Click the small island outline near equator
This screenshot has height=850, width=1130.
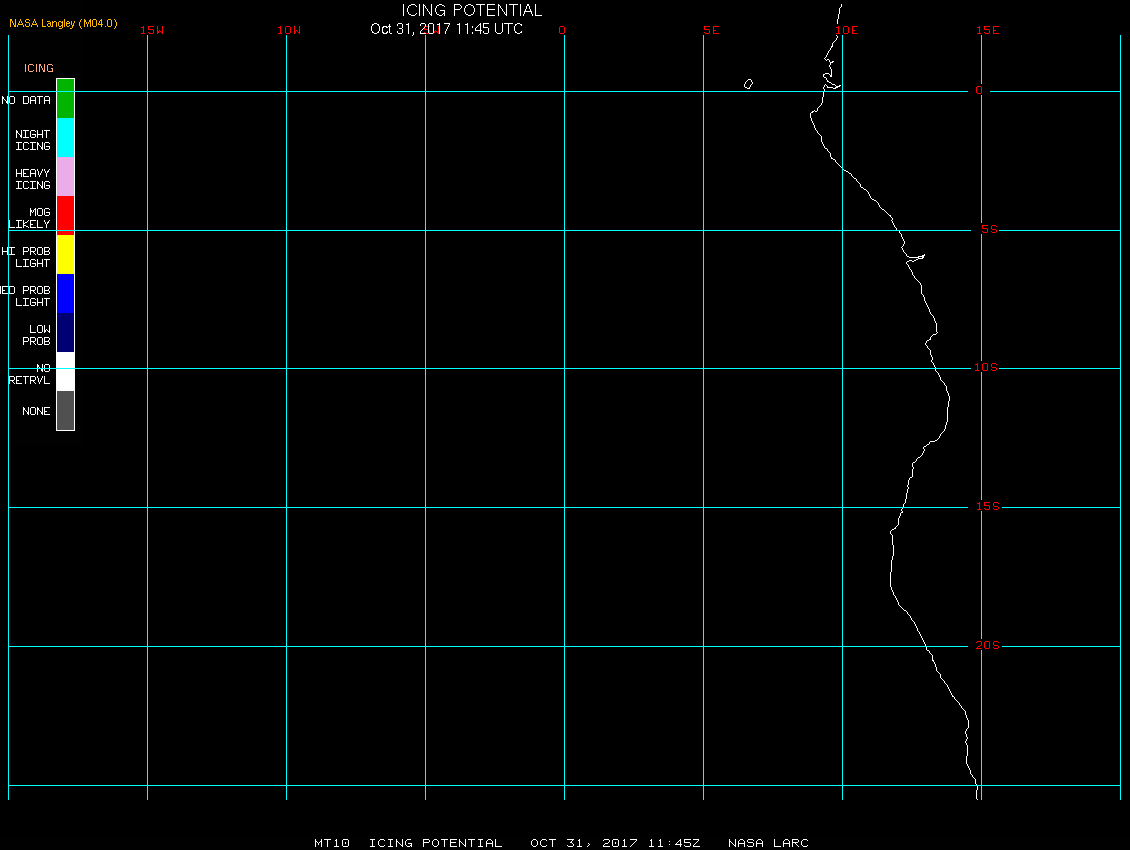(748, 84)
